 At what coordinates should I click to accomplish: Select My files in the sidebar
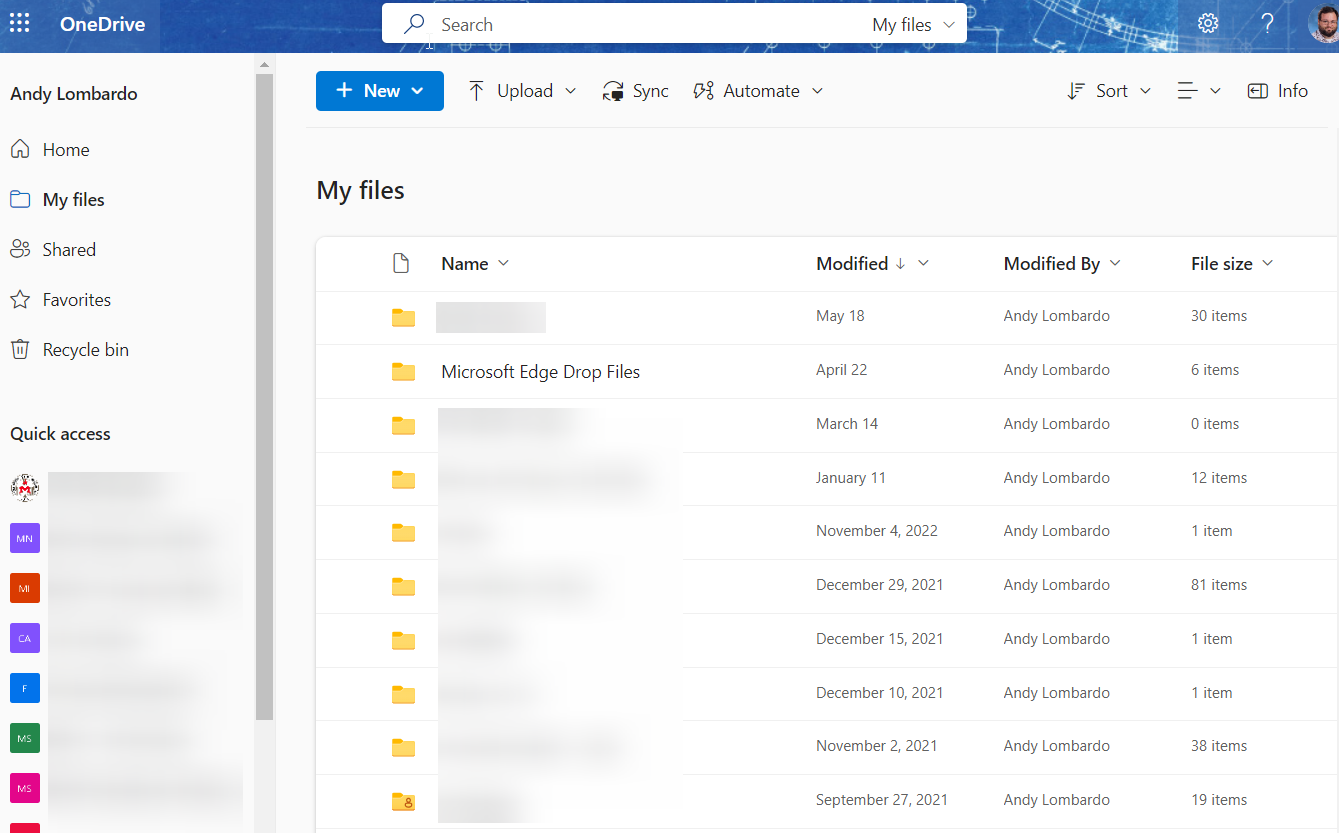tap(74, 200)
